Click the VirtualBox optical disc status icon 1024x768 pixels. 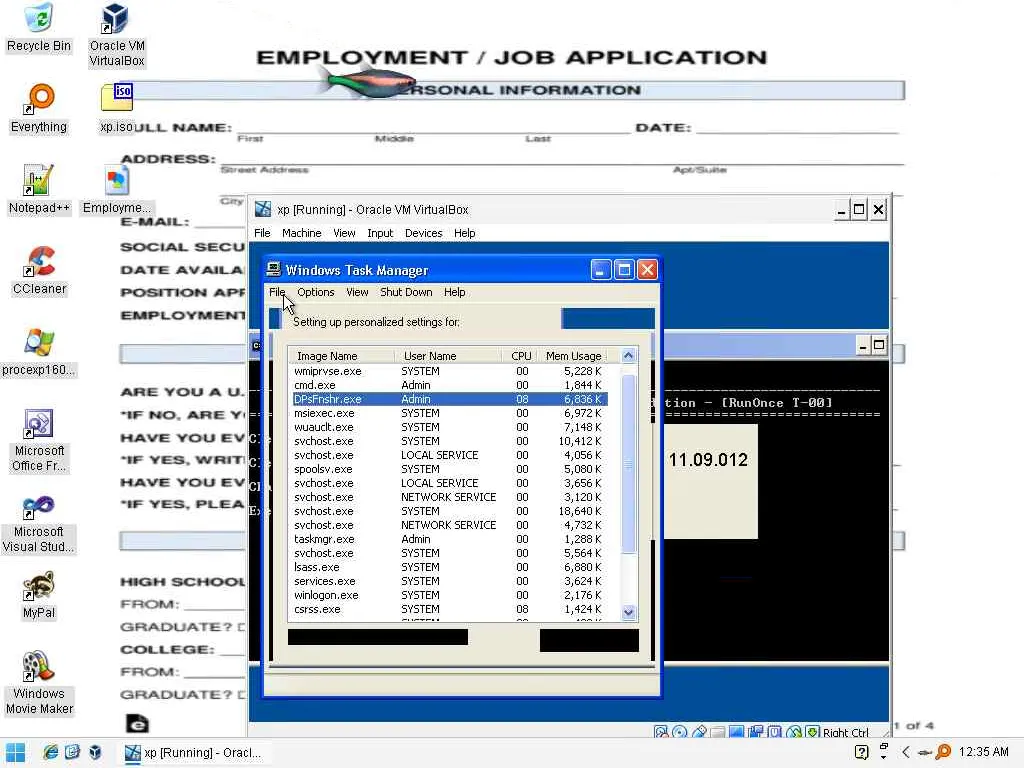point(679,732)
